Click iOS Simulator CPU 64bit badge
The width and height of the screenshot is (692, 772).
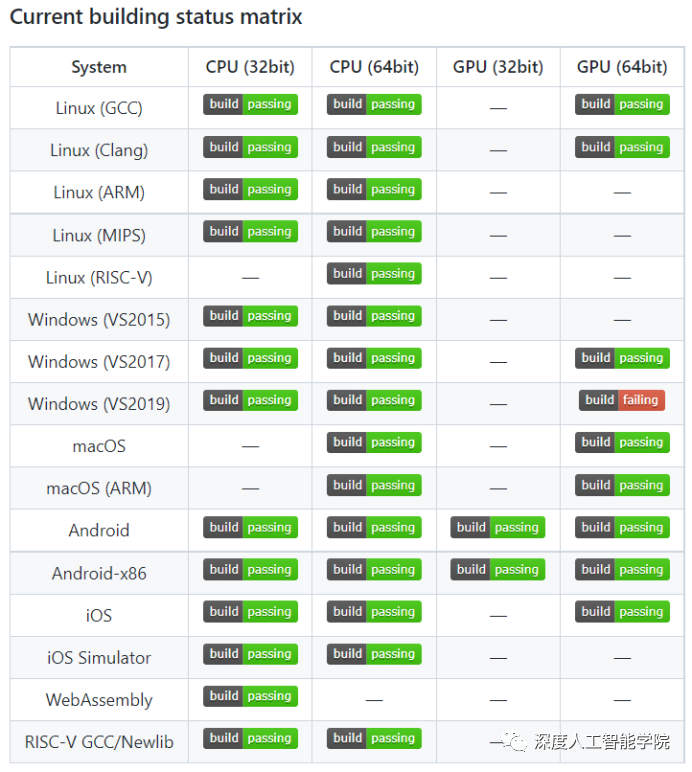(x=374, y=654)
